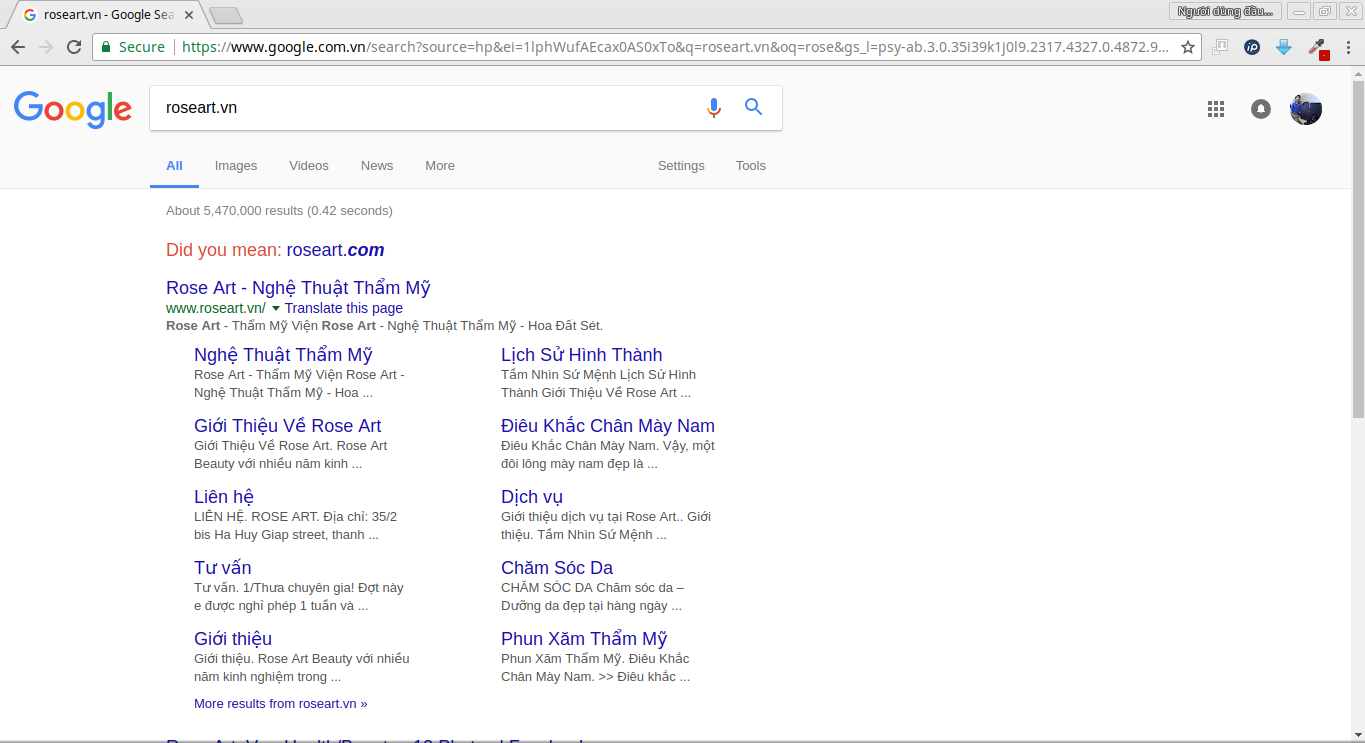
Task: Click the Người dùng đầu... profile button
Action: 1225,11
